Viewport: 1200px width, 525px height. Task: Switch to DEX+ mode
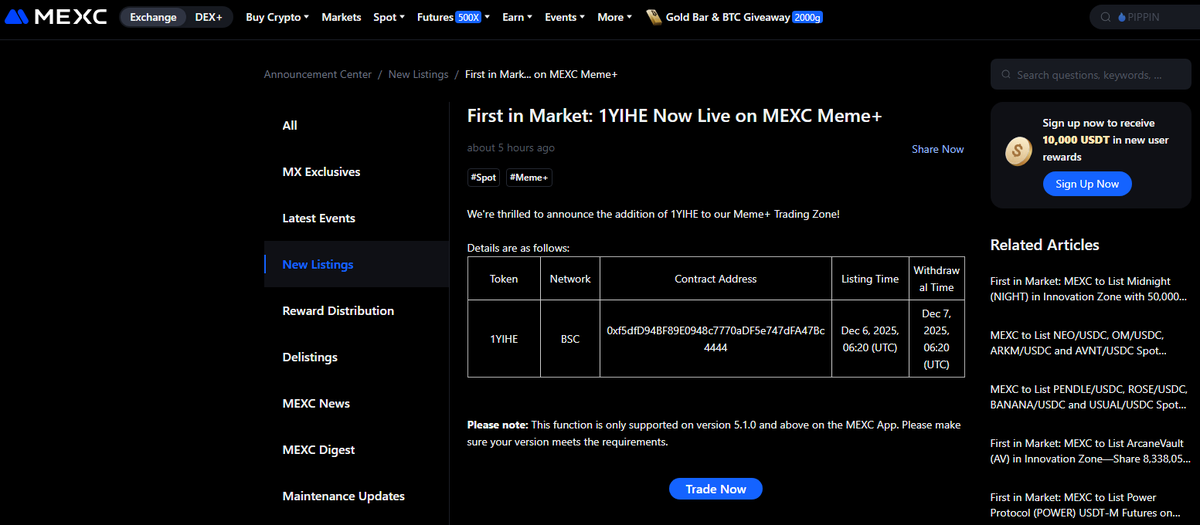click(x=209, y=17)
